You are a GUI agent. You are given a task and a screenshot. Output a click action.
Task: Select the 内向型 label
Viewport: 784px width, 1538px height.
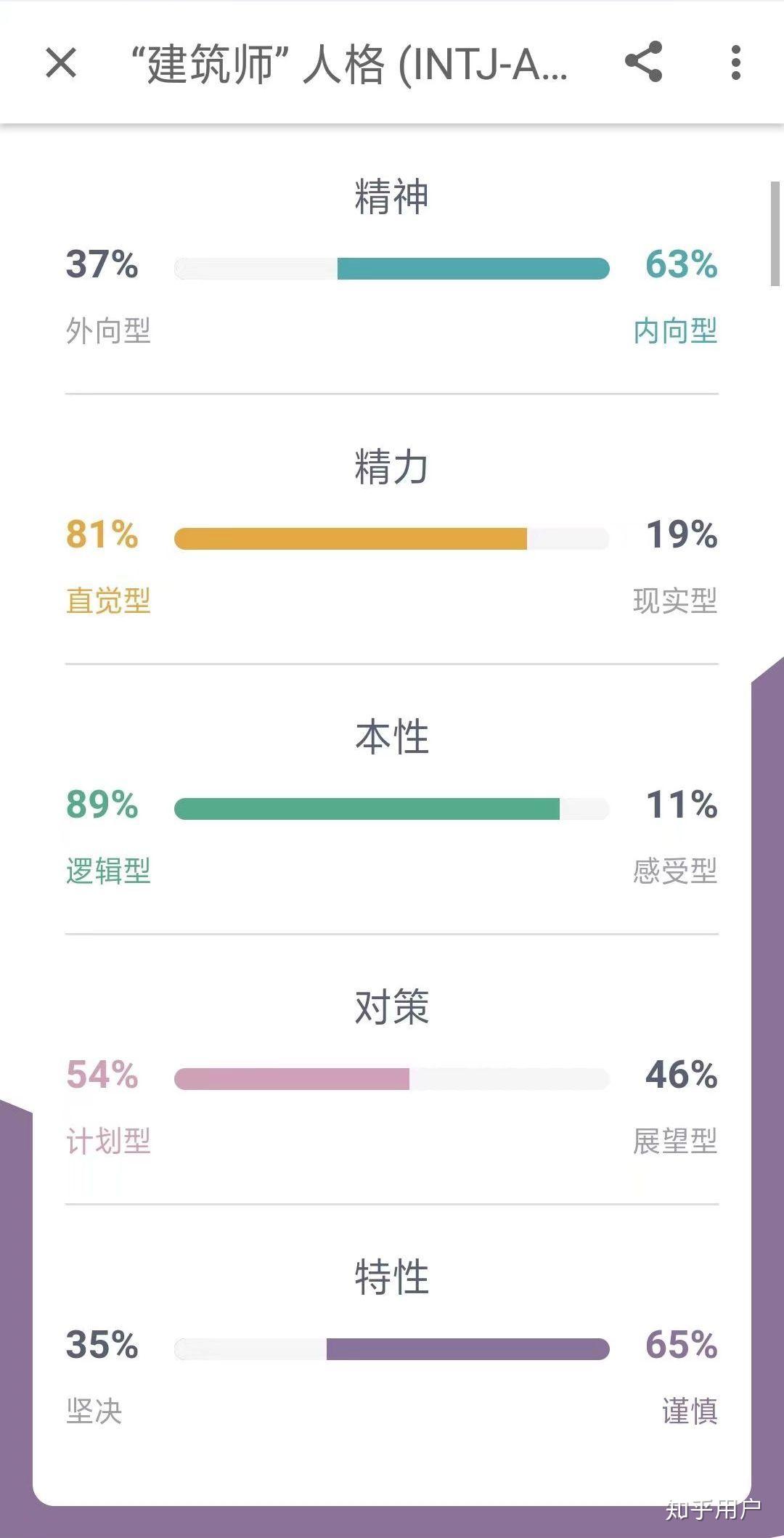click(675, 331)
